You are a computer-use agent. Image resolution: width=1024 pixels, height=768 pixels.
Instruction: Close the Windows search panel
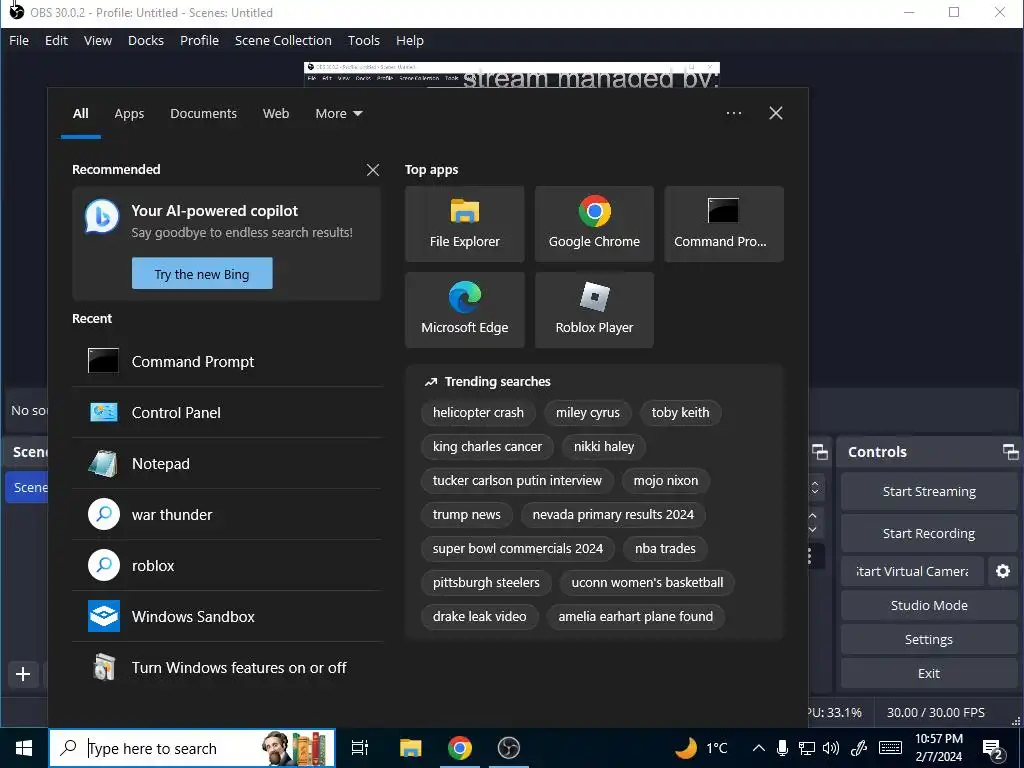coord(776,113)
